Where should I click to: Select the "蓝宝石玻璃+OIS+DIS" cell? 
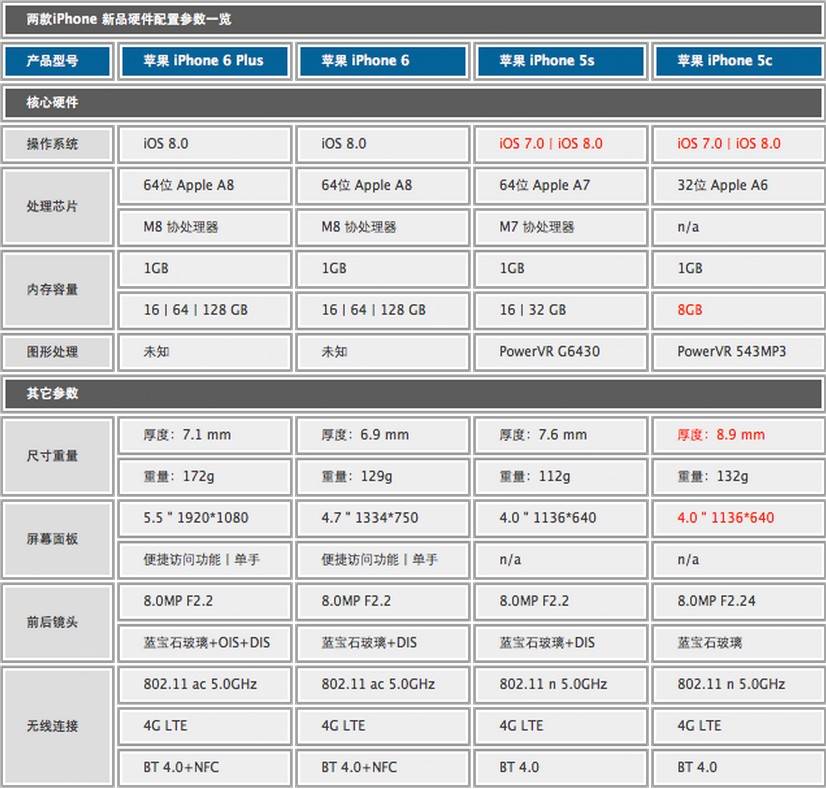point(206,643)
